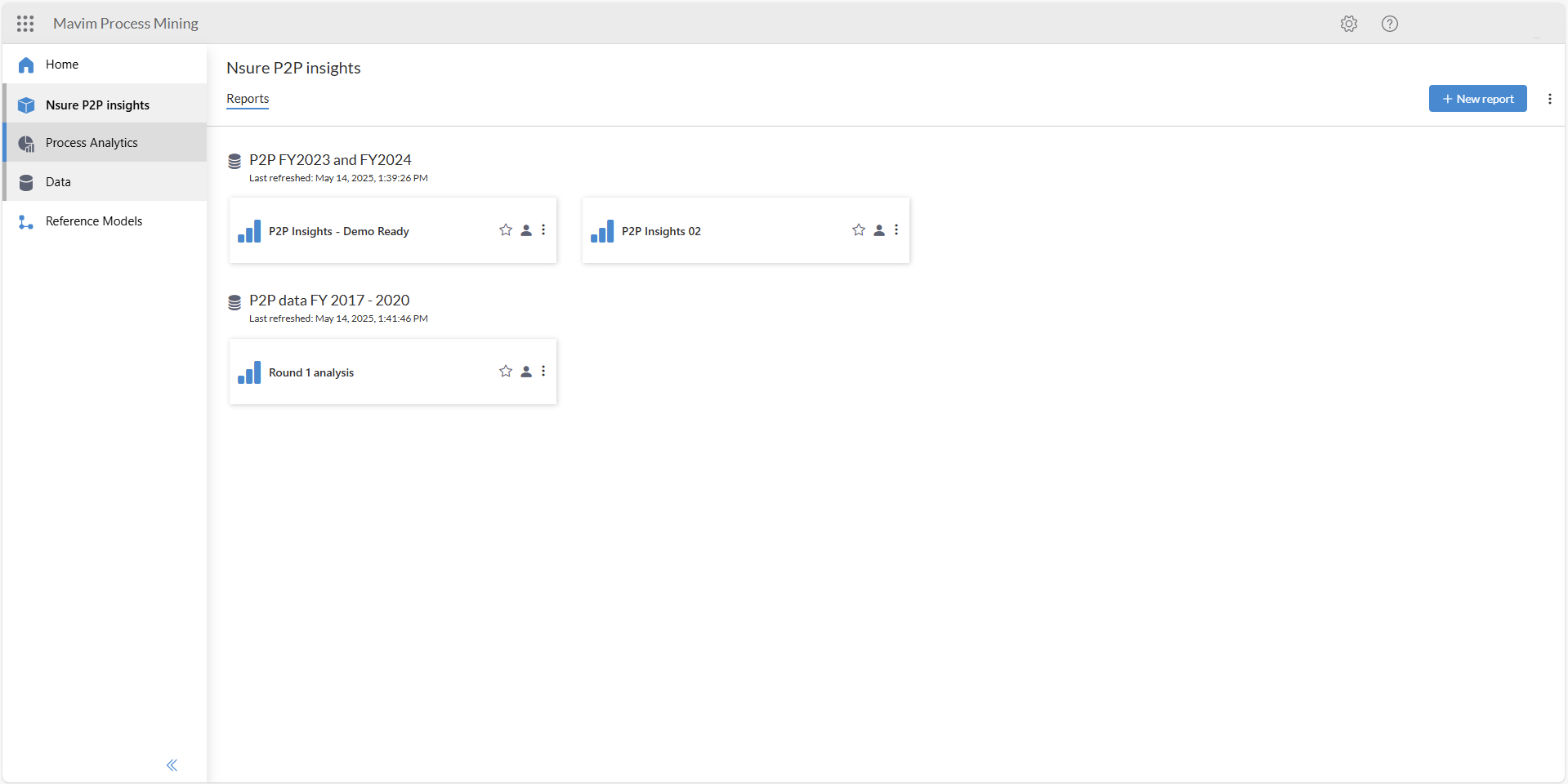This screenshot has height=784, width=1568.
Task: Open Reference Models in the sidebar
Action: pyautogui.click(x=94, y=221)
